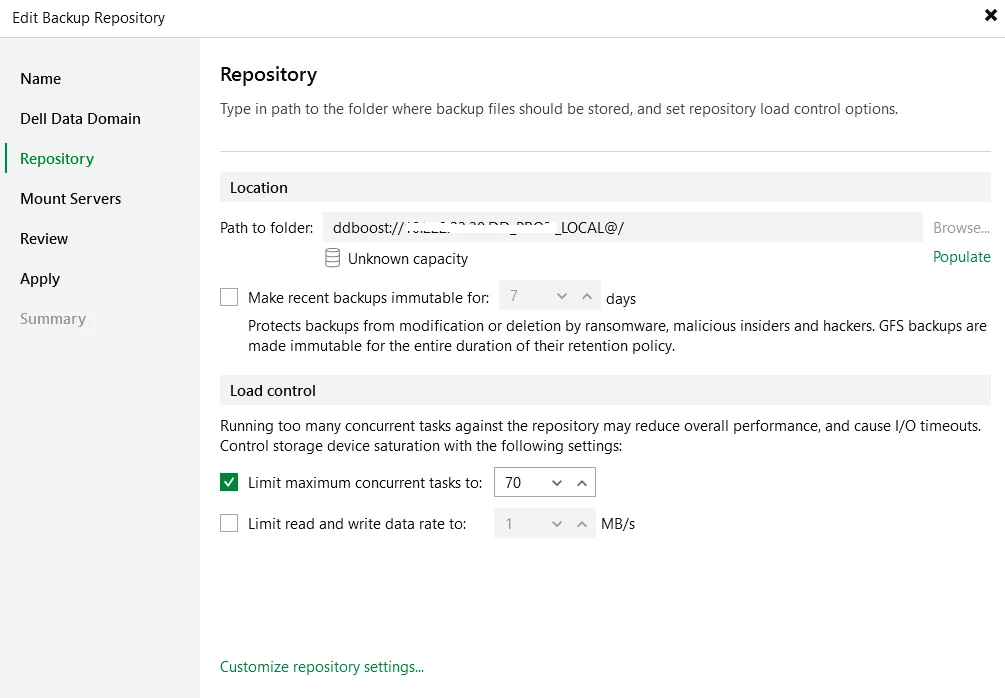Open Customize repository settings link

(322, 667)
